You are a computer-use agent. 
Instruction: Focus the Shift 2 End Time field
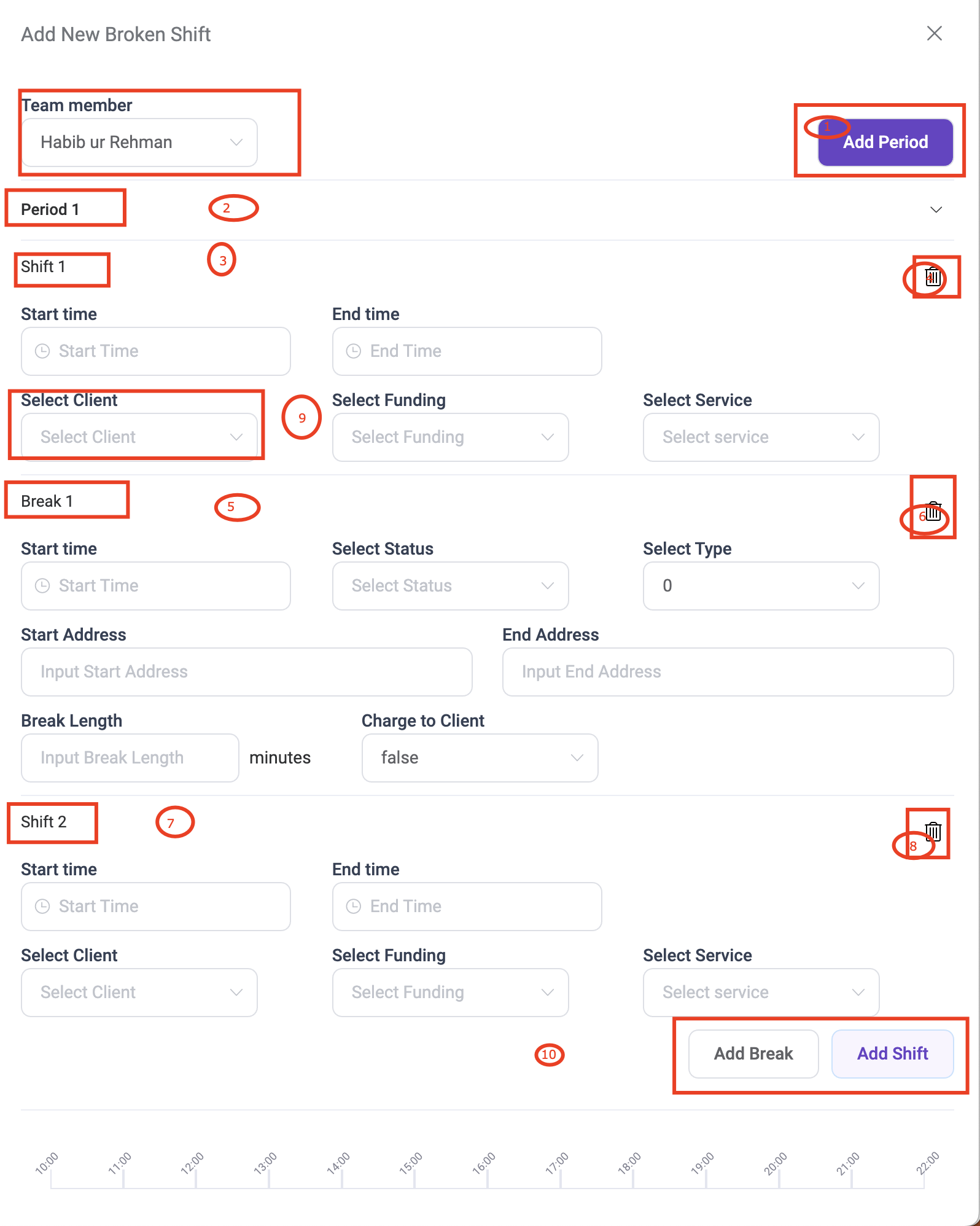[467, 907]
